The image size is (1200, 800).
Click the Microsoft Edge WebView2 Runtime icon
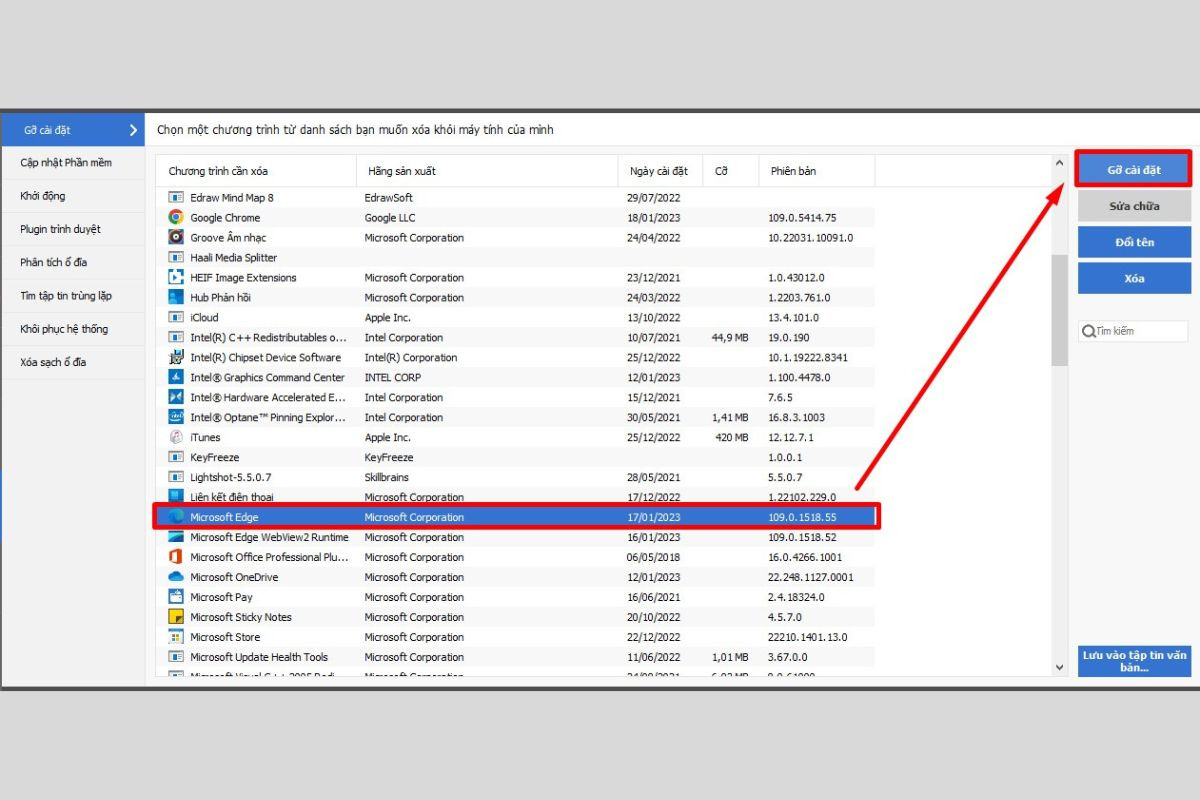click(x=176, y=537)
